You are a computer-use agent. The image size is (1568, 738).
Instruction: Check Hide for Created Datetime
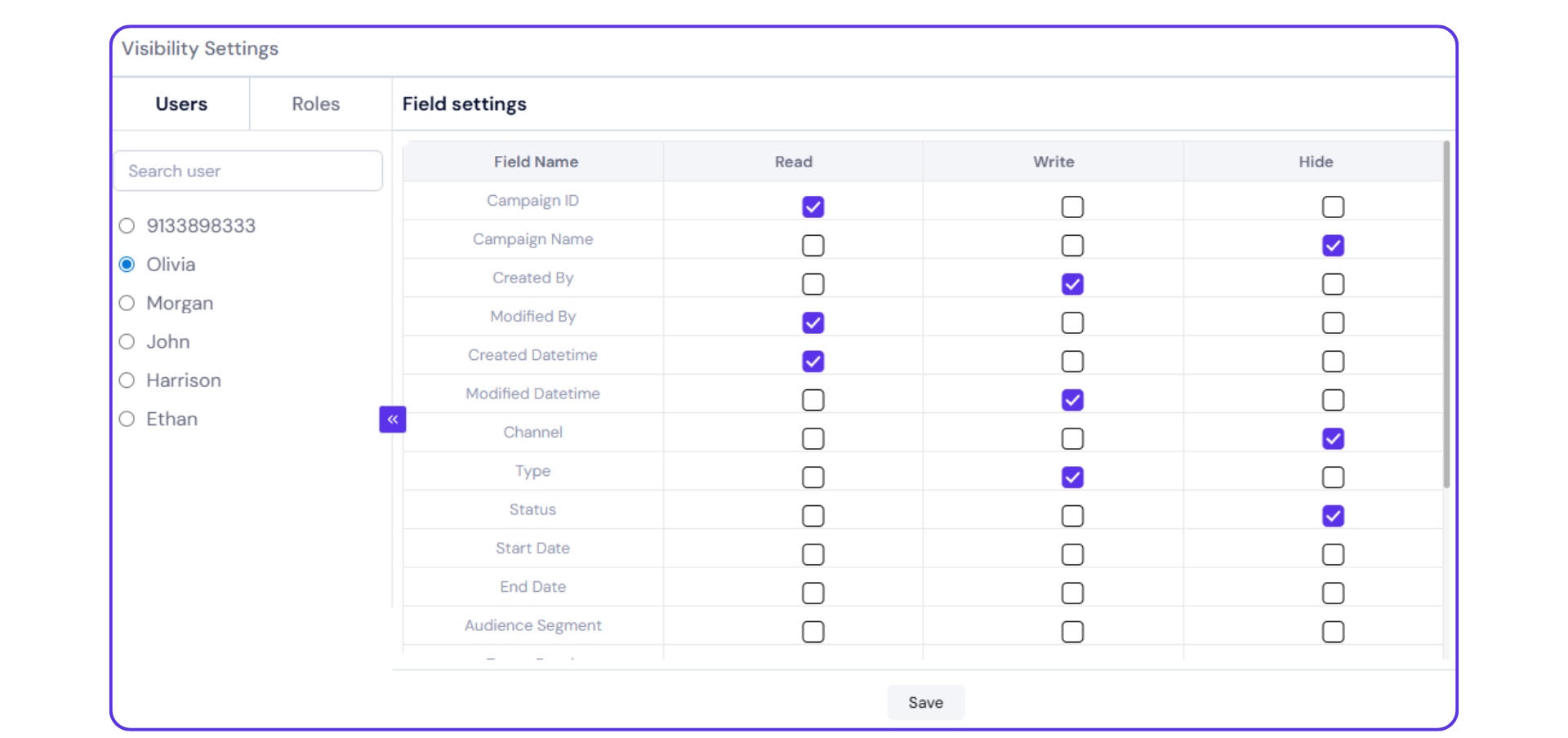tap(1333, 362)
